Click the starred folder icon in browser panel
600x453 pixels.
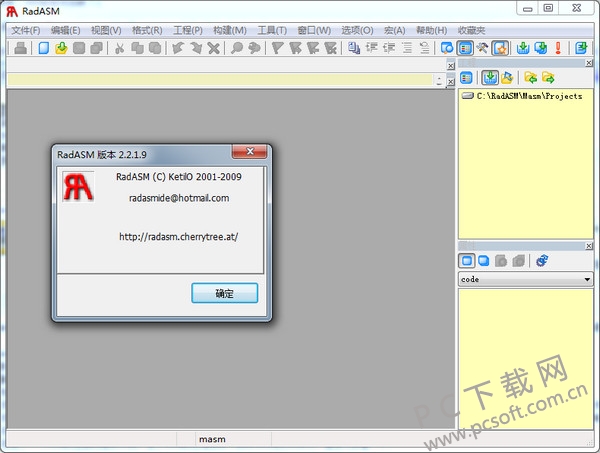point(507,78)
